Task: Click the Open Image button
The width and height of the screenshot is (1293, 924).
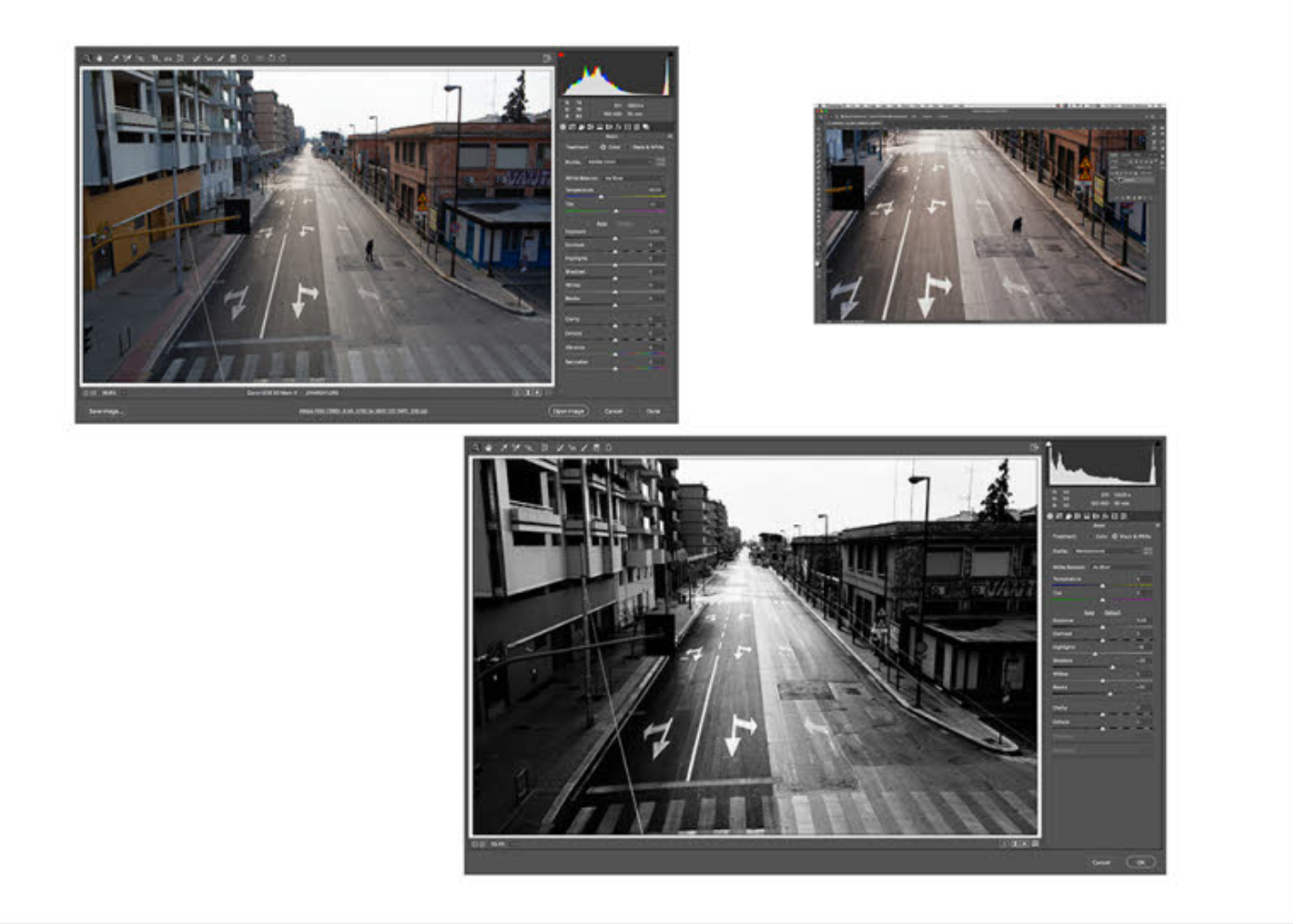Action: [568, 411]
